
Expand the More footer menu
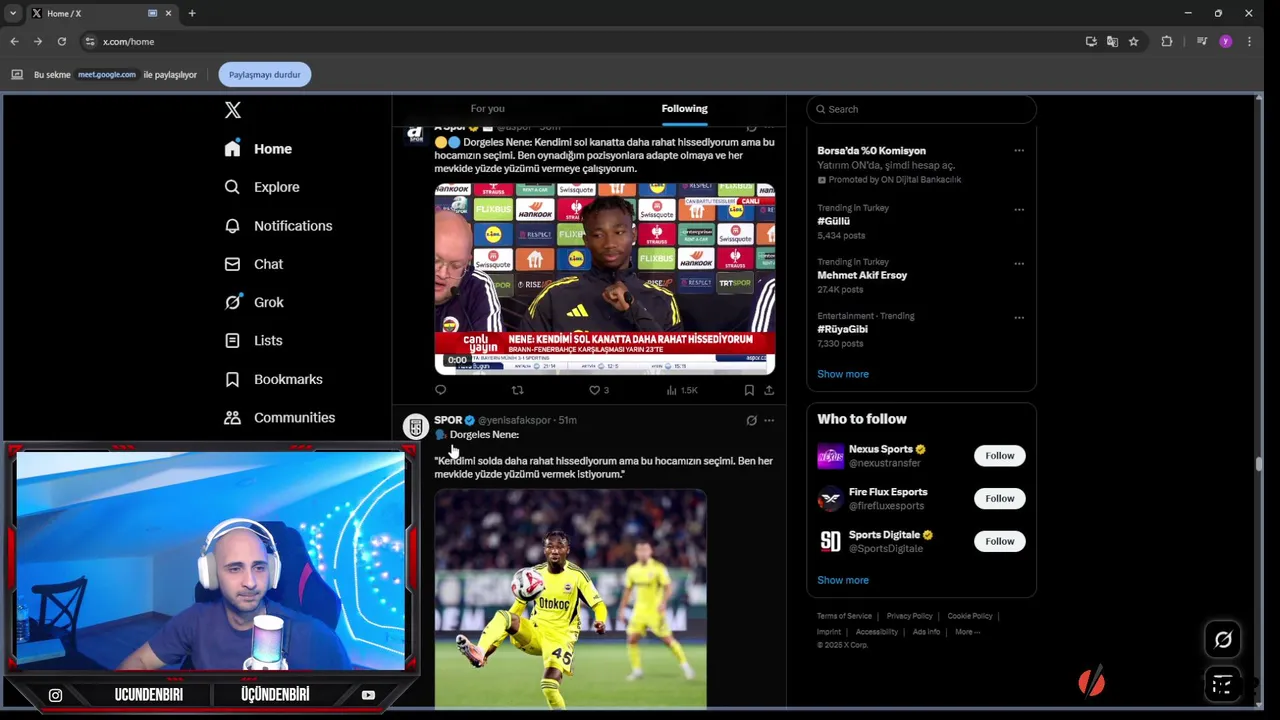pos(967,632)
